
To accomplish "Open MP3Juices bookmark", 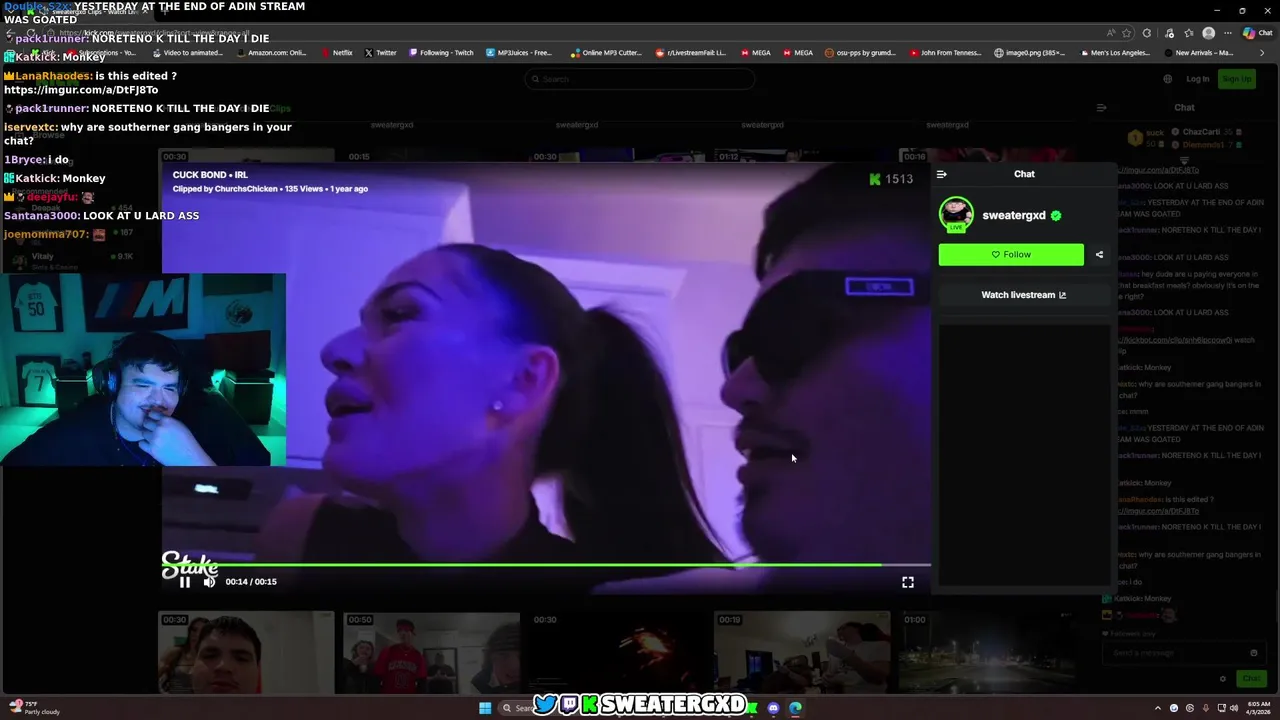I will click(519, 53).
